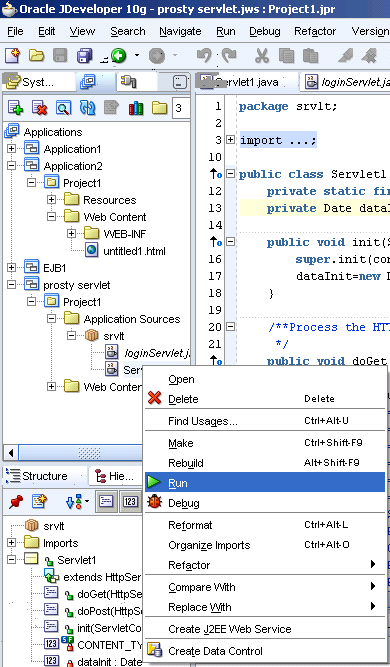
Task: Select loginServlet.java in the navigator tree
Action: click(x=157, y=353)
